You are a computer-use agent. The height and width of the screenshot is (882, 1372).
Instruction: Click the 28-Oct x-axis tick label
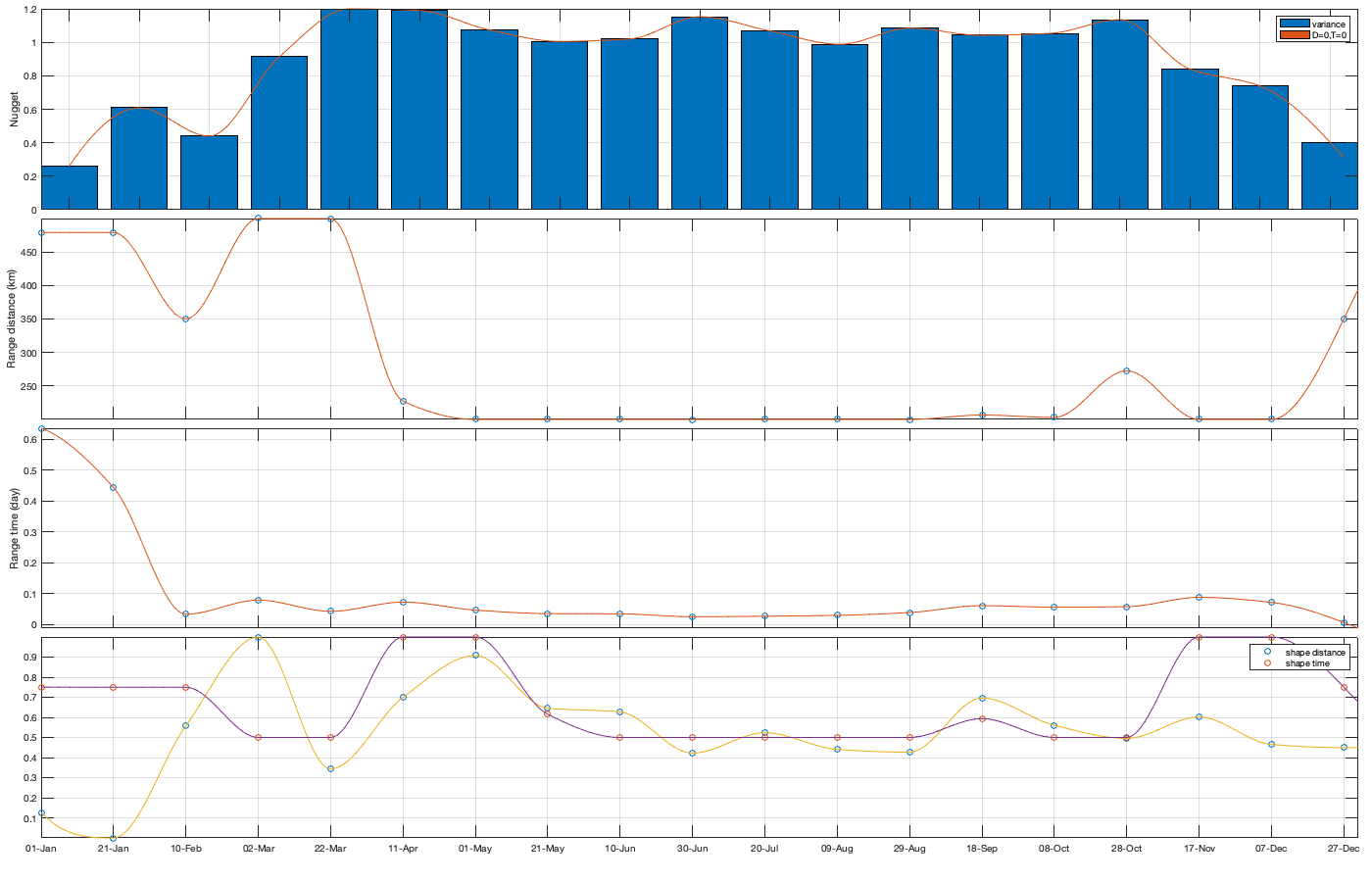pyautogui.click(x=1126, y=849)
